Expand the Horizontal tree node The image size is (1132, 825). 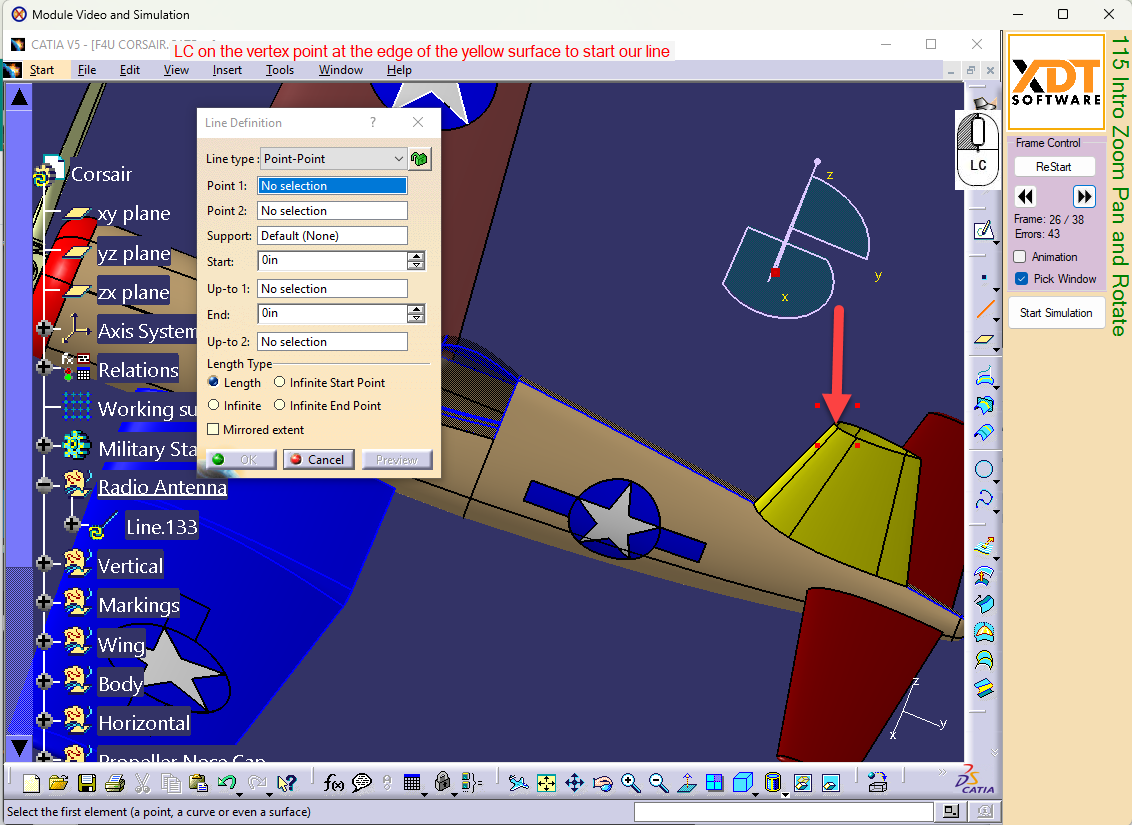click(44, 720)
